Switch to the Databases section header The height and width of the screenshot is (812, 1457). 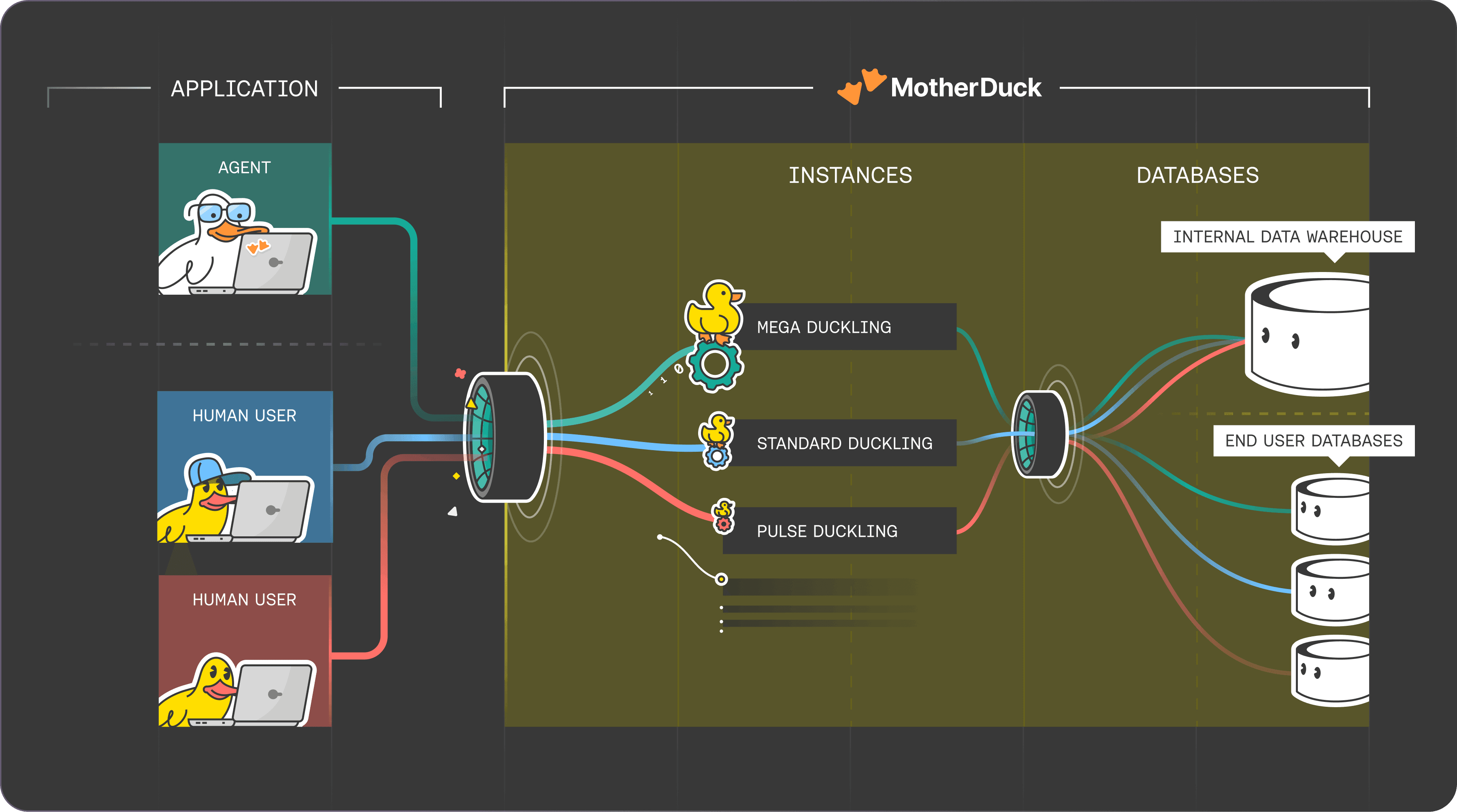click(1197, 175)
